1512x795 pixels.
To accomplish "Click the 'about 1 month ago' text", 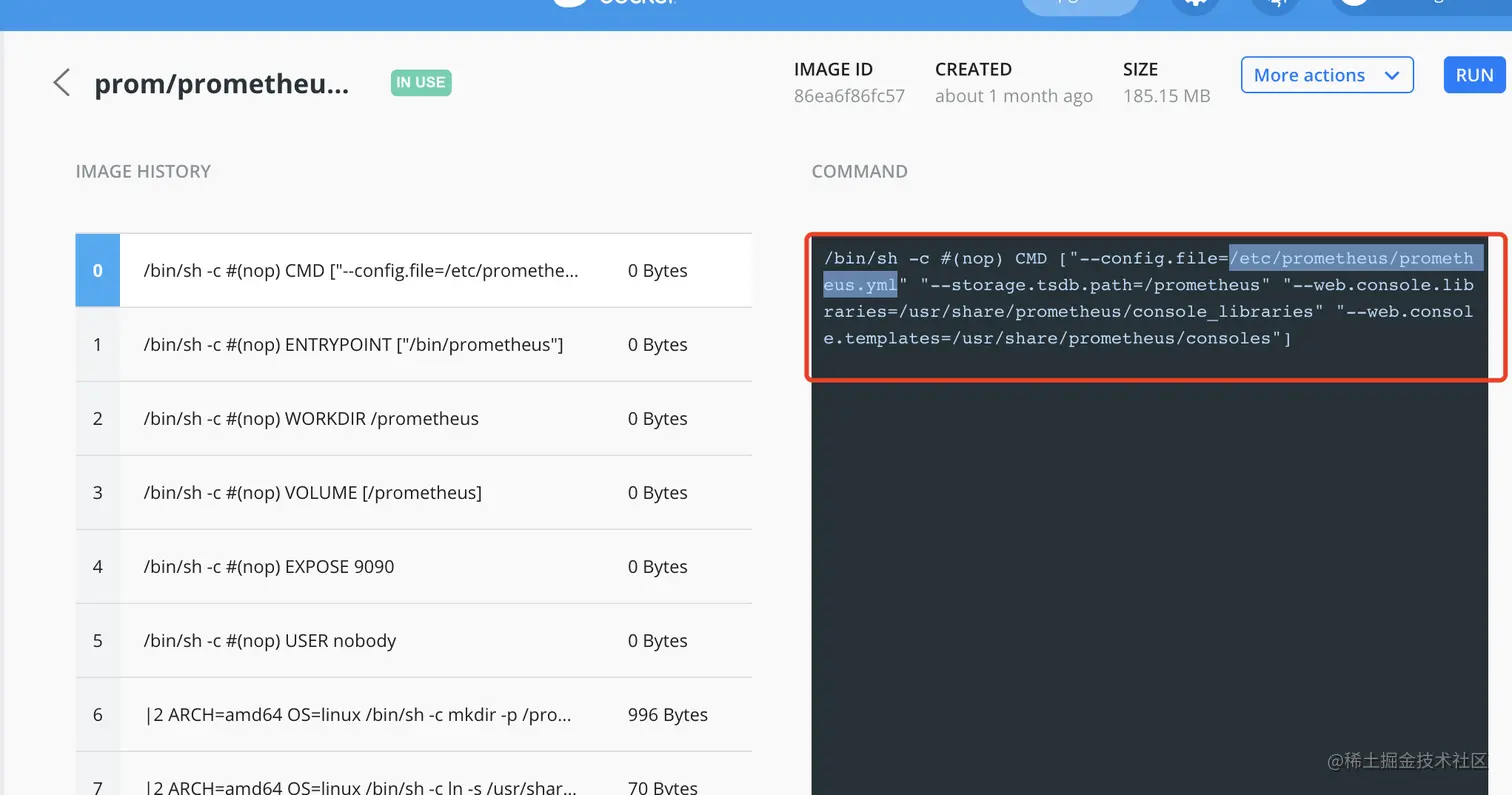I will tap(1014, 96).
